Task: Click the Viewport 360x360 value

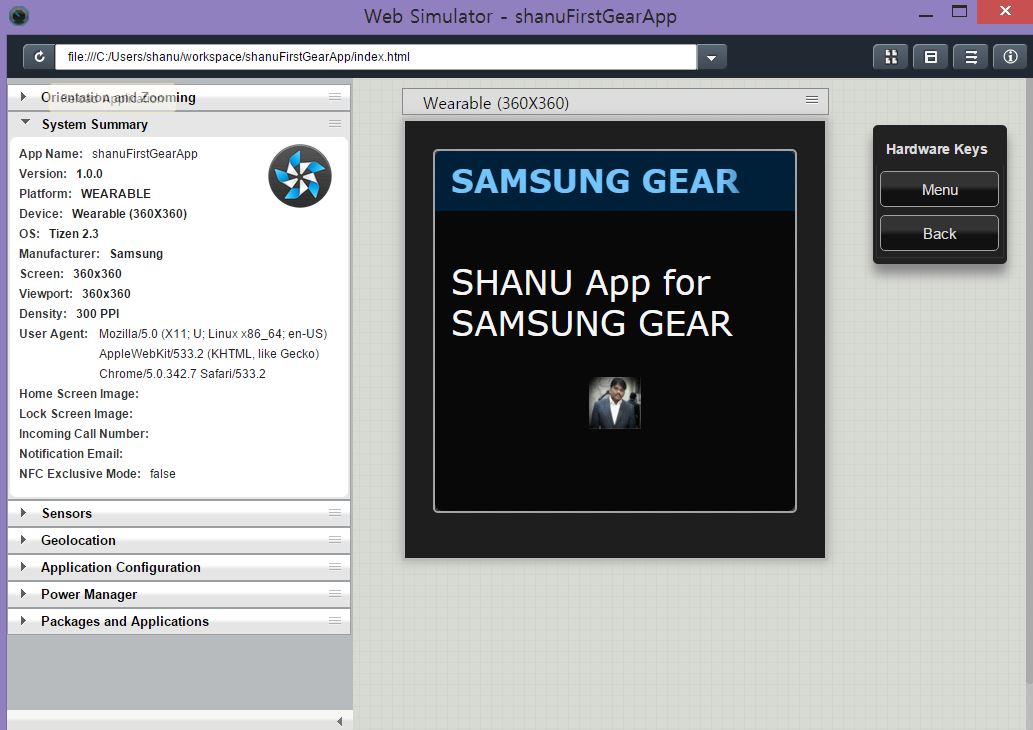Action: click(x=106, y=294)
